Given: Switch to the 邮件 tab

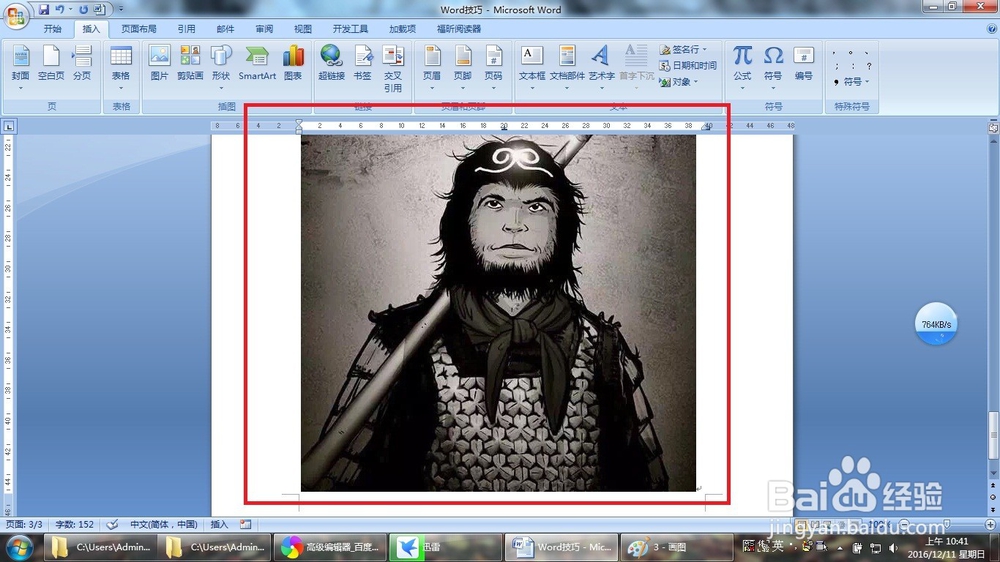Looking at the screenshot, I should tap(225, 29).
